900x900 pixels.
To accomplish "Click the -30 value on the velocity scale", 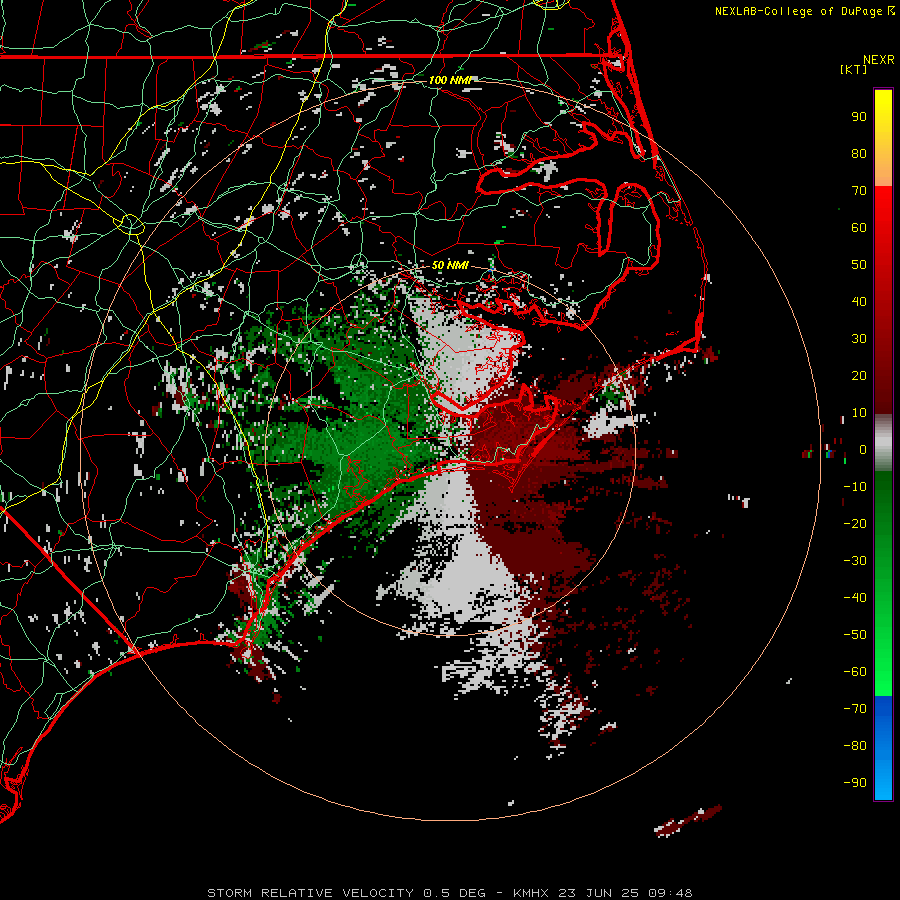I will (x=855, y=561).
